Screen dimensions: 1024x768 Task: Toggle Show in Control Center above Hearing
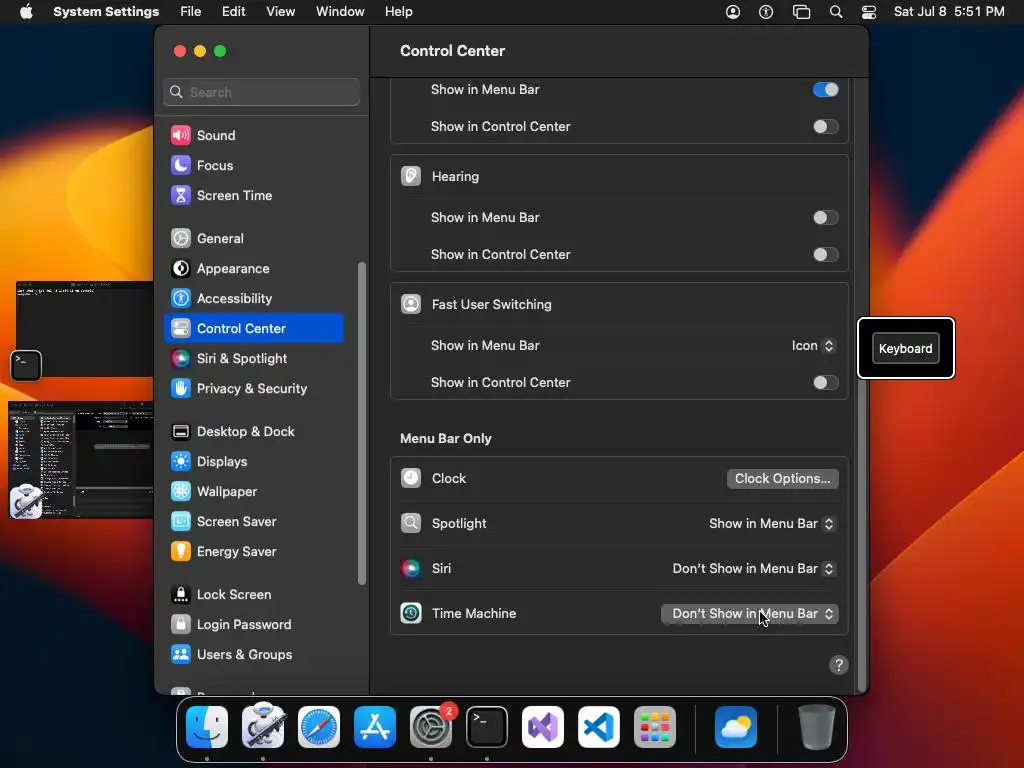pyautogui.click(x=825, y=127)
